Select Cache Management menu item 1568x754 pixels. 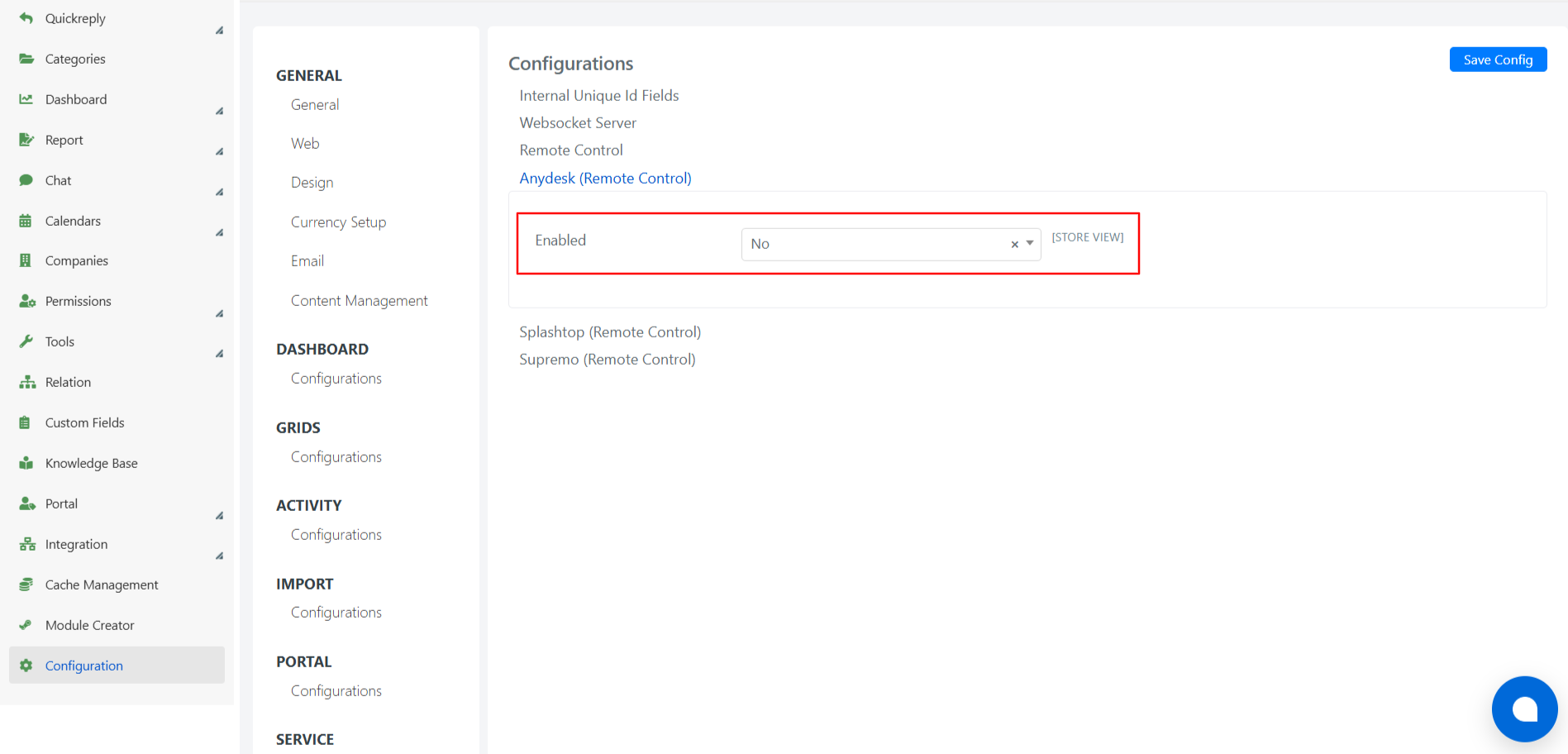(102, 585)
